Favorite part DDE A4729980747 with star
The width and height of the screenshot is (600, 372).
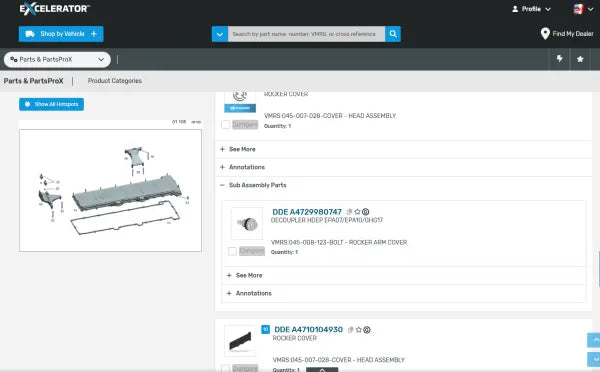[357, 212]
